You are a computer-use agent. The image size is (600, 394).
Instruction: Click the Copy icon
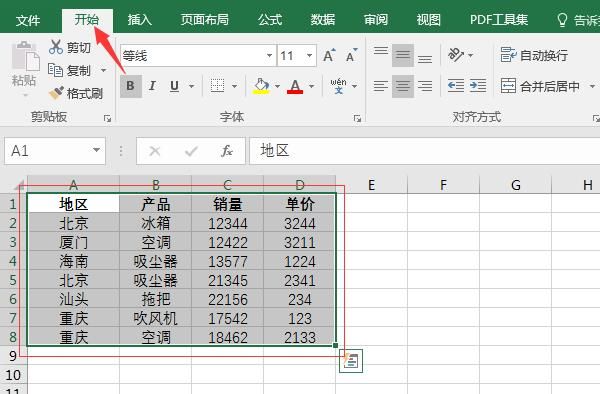point(56,70)
